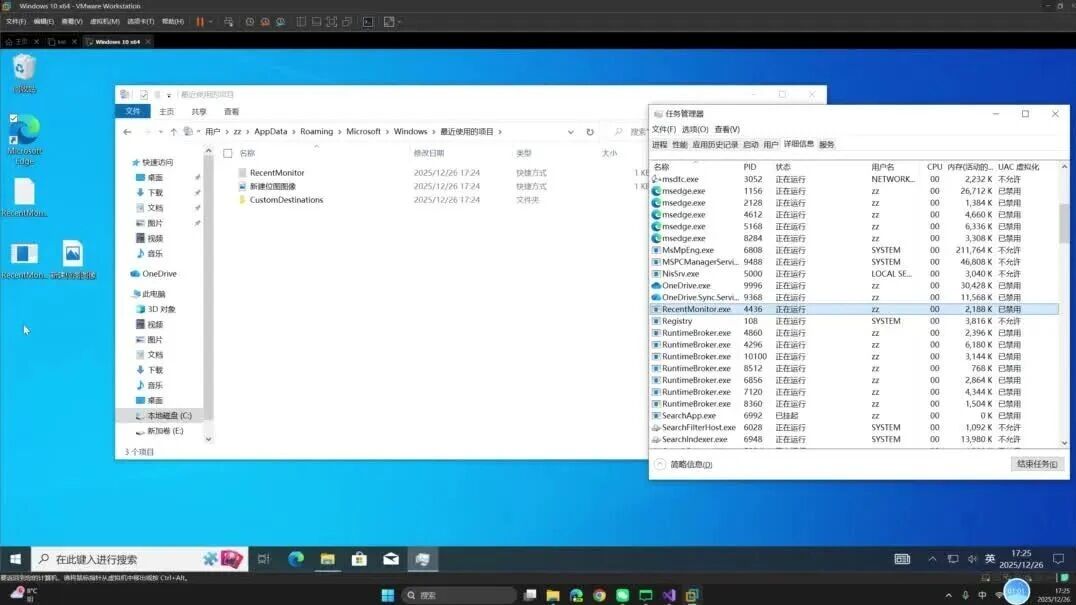Open File menu in Task Manager
Screen dimensions: 1076x605
pos(664,129)
